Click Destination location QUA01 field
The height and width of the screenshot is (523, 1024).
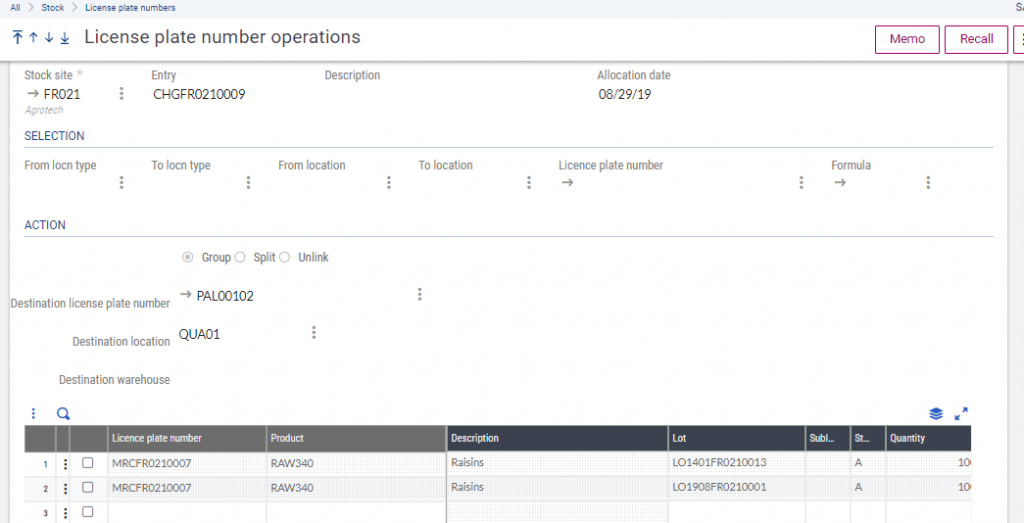point(199,334)
